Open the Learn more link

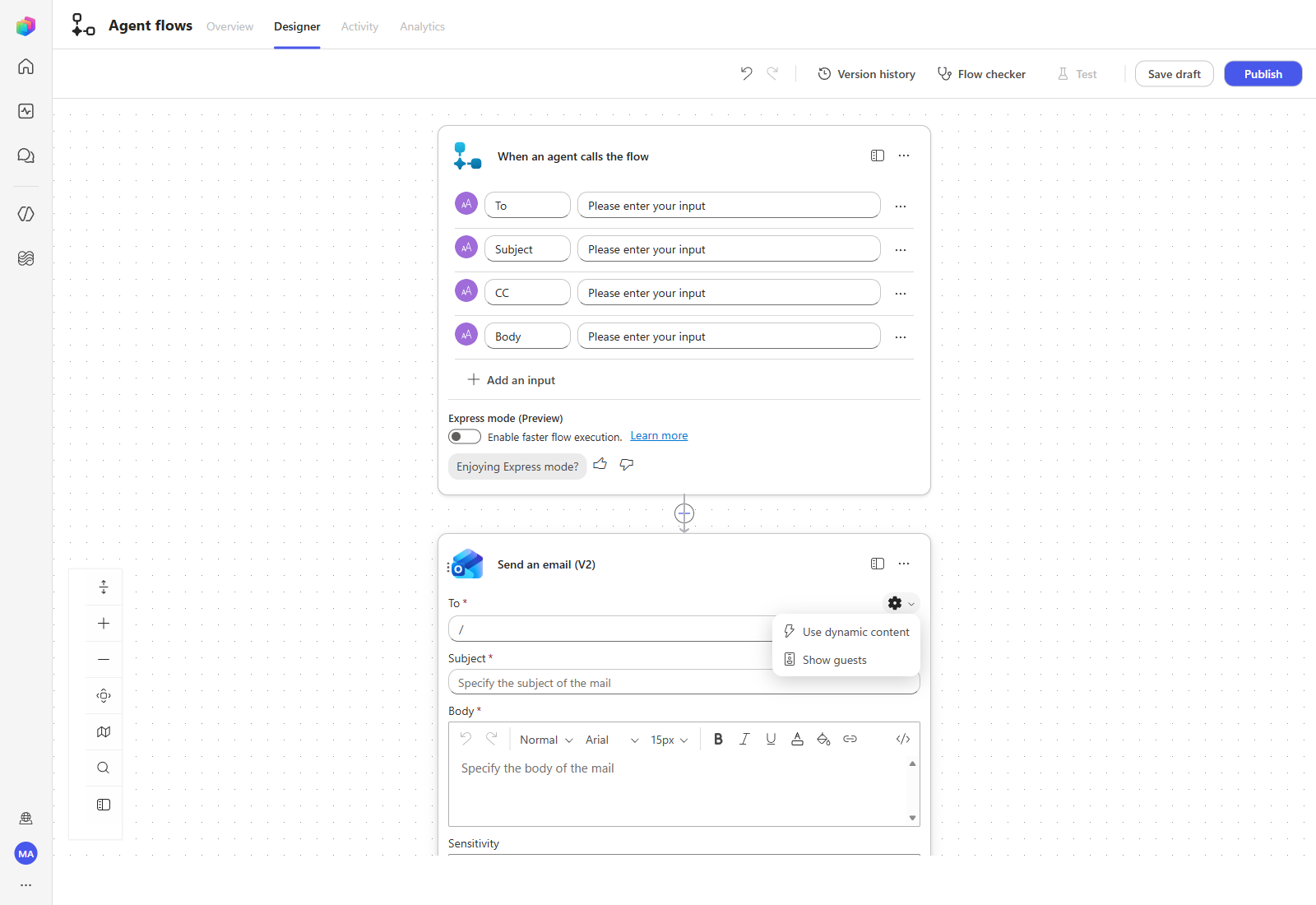(659, 435)
